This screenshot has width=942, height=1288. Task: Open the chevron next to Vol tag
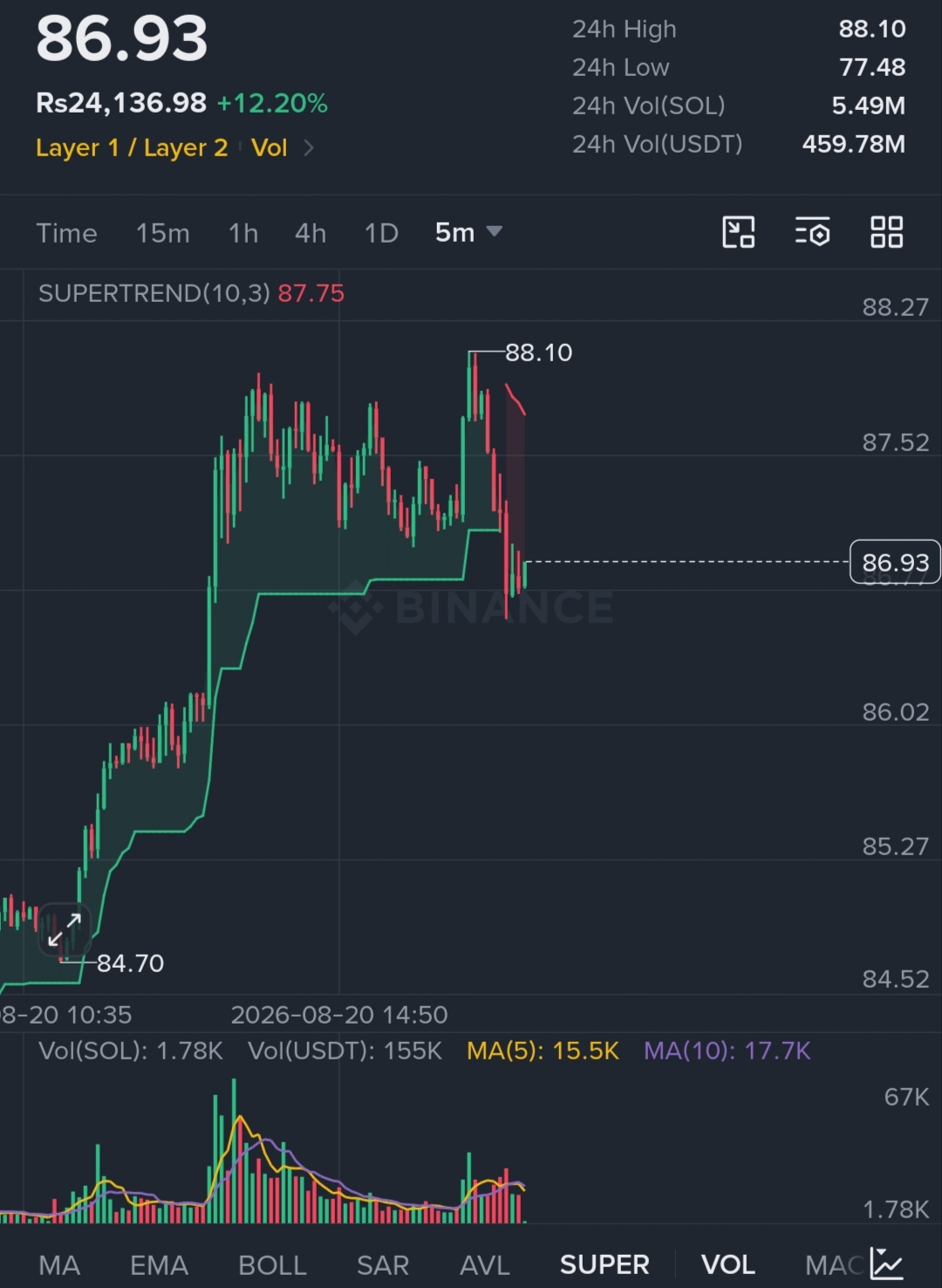[x=308, y=147]
